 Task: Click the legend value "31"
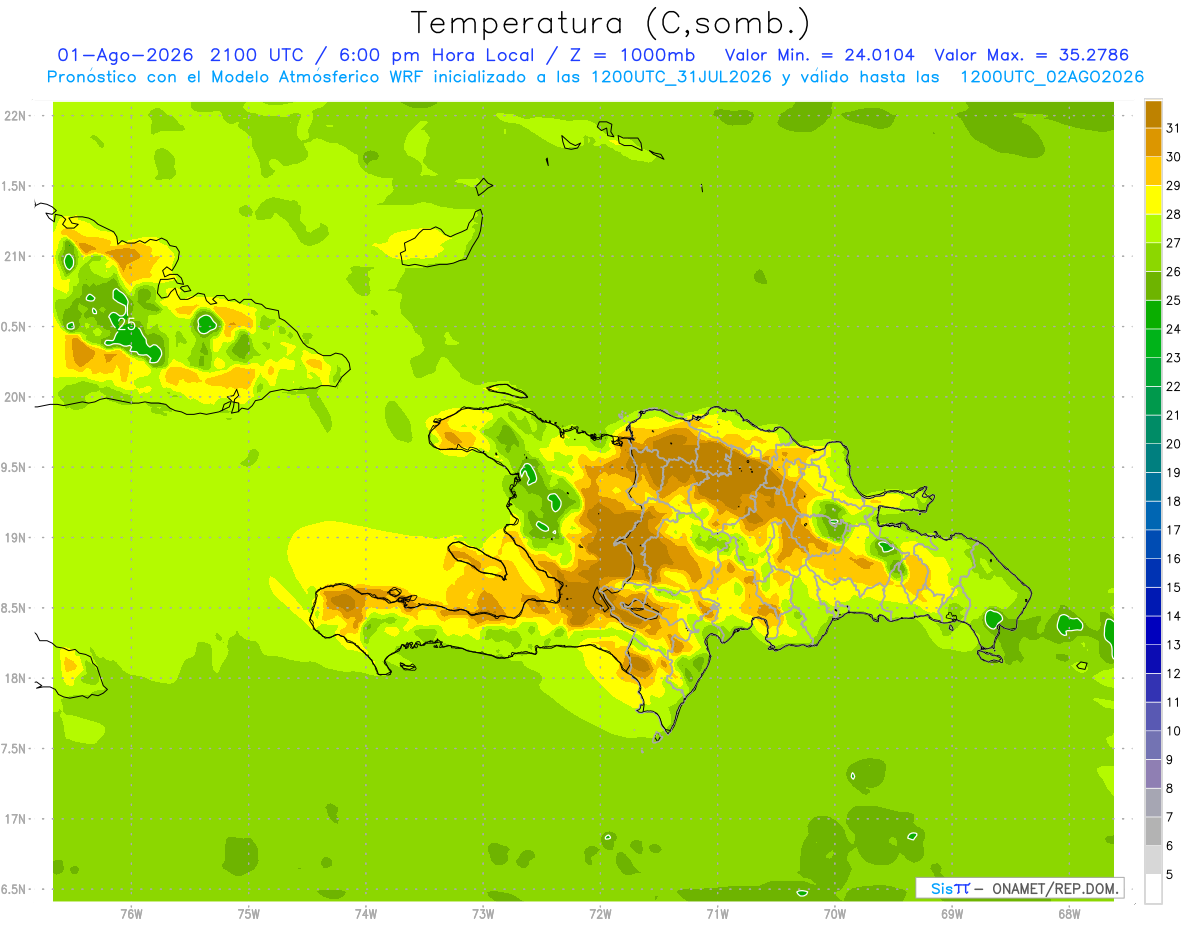pos(1174,128)
